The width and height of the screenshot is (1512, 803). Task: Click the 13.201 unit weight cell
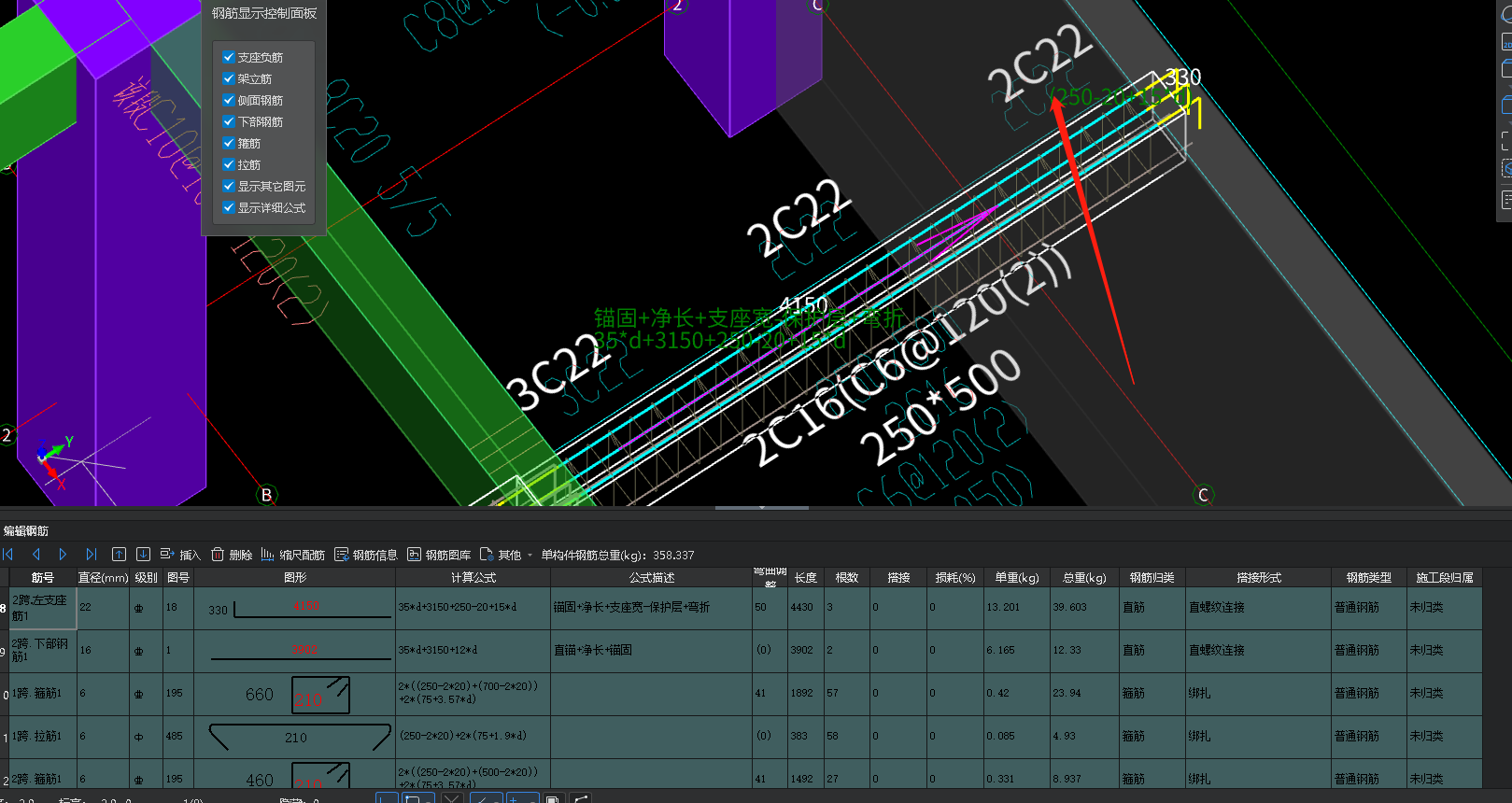(x=1016, y=608)
